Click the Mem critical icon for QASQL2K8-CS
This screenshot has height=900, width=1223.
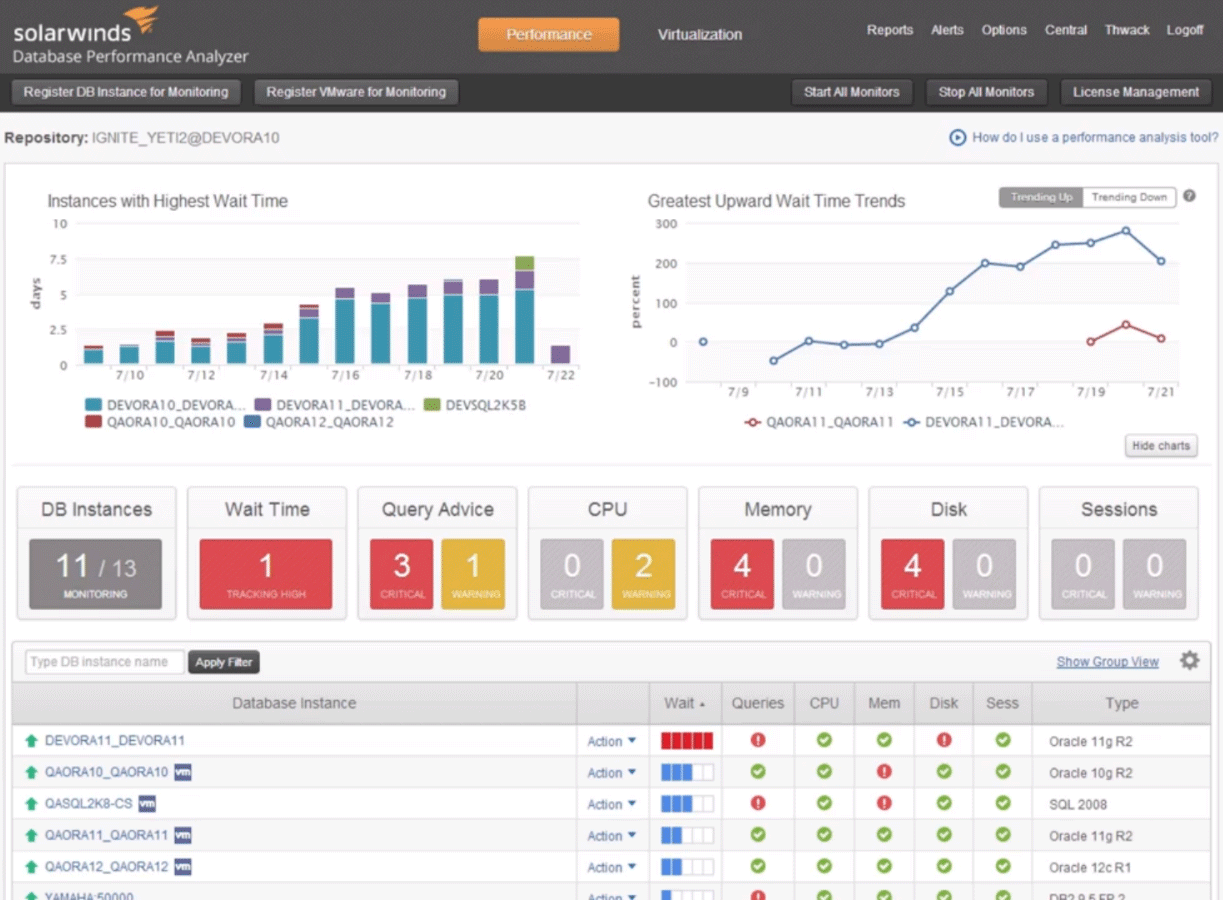click(884, 804)
